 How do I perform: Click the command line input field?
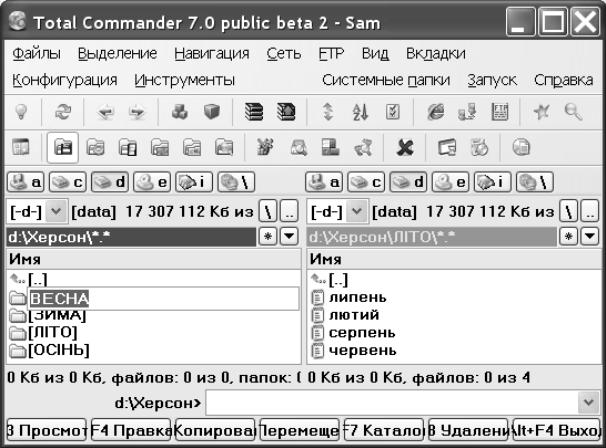[x=392, y=403]
